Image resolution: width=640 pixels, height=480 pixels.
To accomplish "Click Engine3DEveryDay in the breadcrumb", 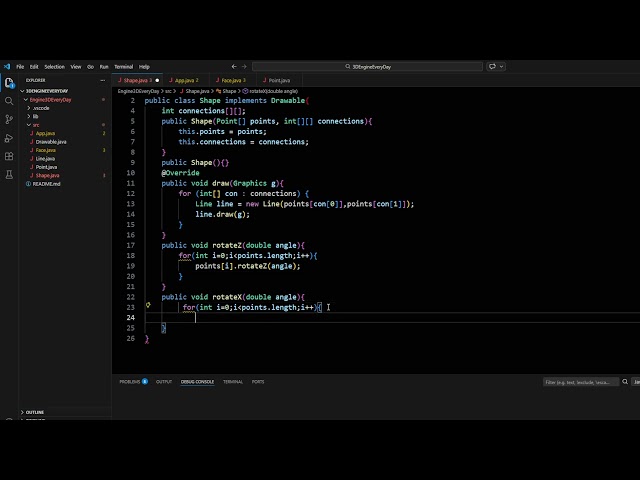I will 138,91.
